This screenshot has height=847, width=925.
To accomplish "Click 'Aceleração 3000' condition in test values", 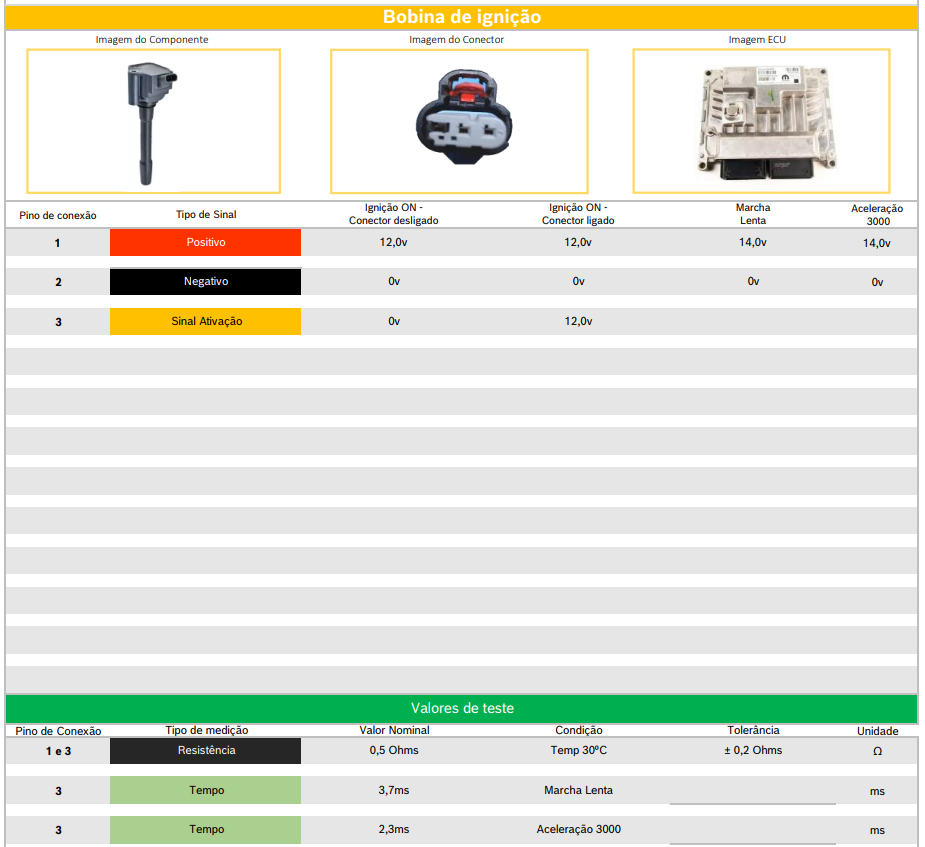I will (x=579, y=829).
